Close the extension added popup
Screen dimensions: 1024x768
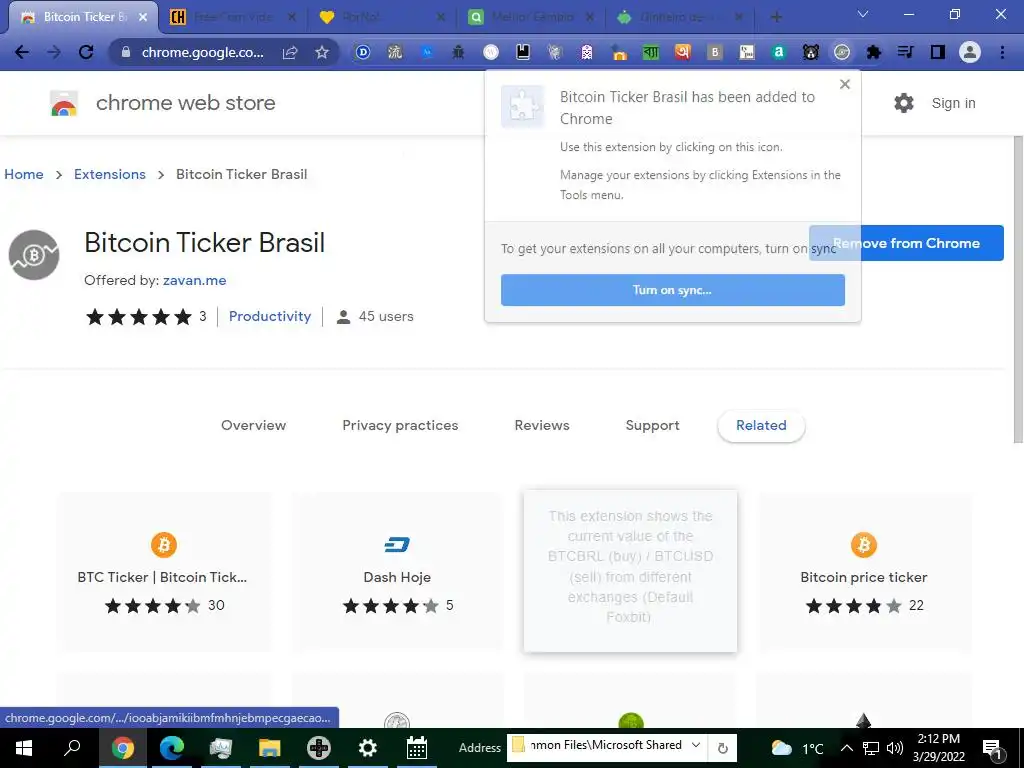point(845,84)
